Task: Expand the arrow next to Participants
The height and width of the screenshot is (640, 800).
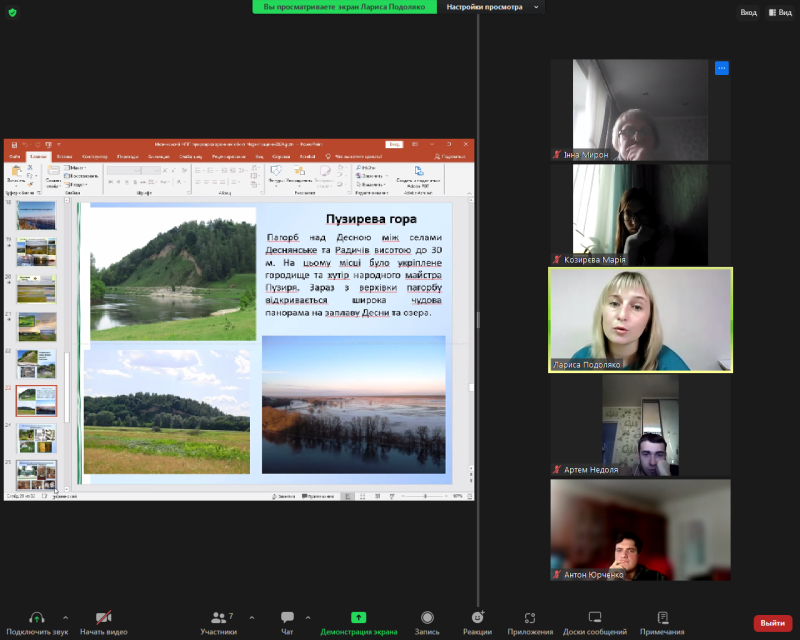Action: (251, 618)
